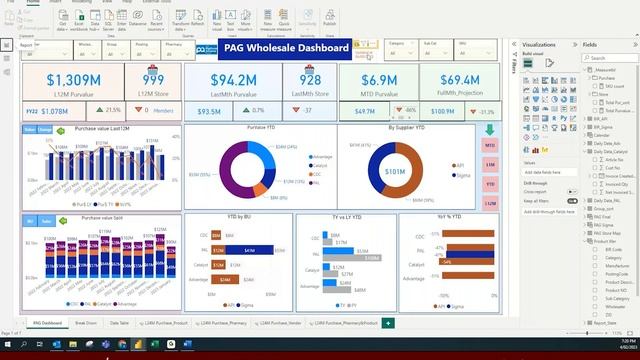Check the Wholesaler field
The height and width of the screenshot is (360, 640).
click(x=595, y=307)
